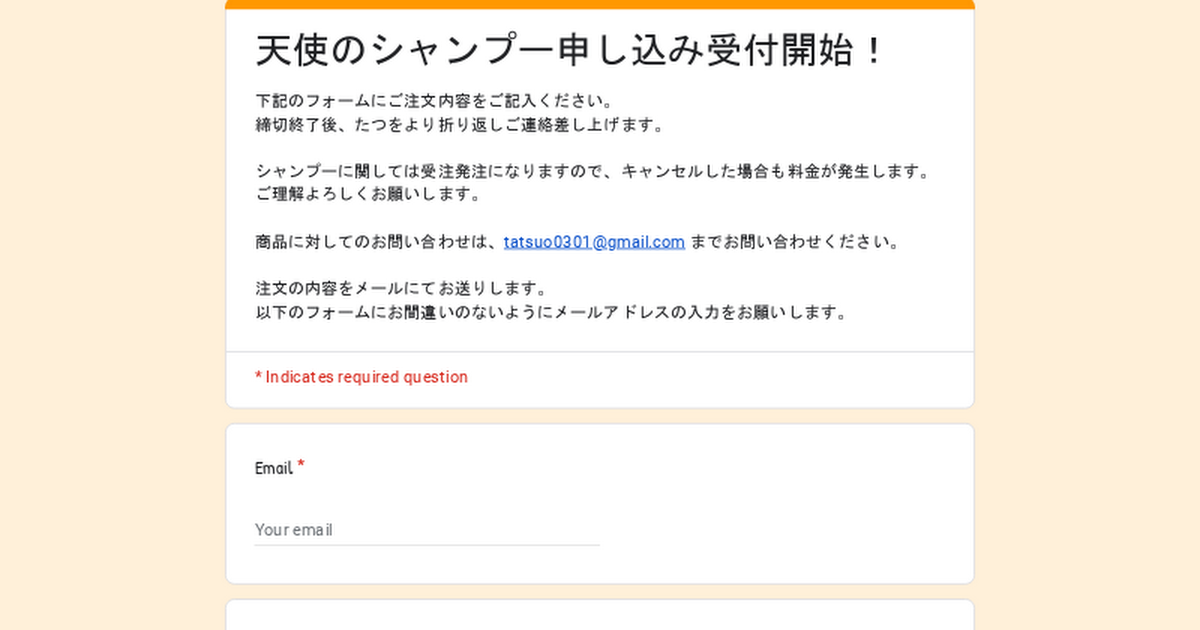The image size is (1200, 630).
Task: Click the orange banner atop the form
Action: pos(600,4)
